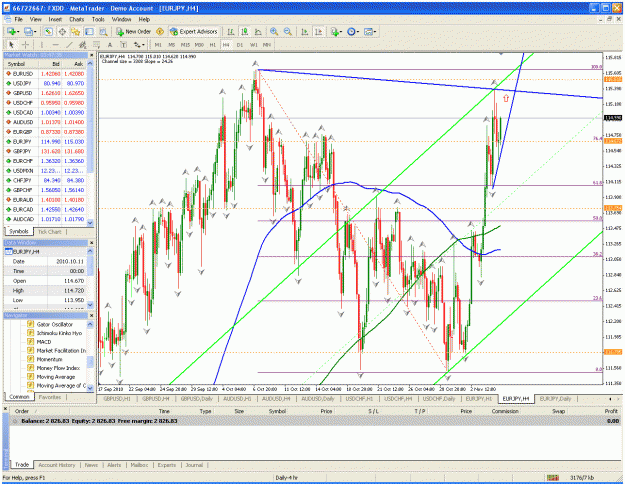This screenshot has width=625, height=484.
Task: Switch to M1 timeframe
Action: pyautogui.click(x=158, y=45)
